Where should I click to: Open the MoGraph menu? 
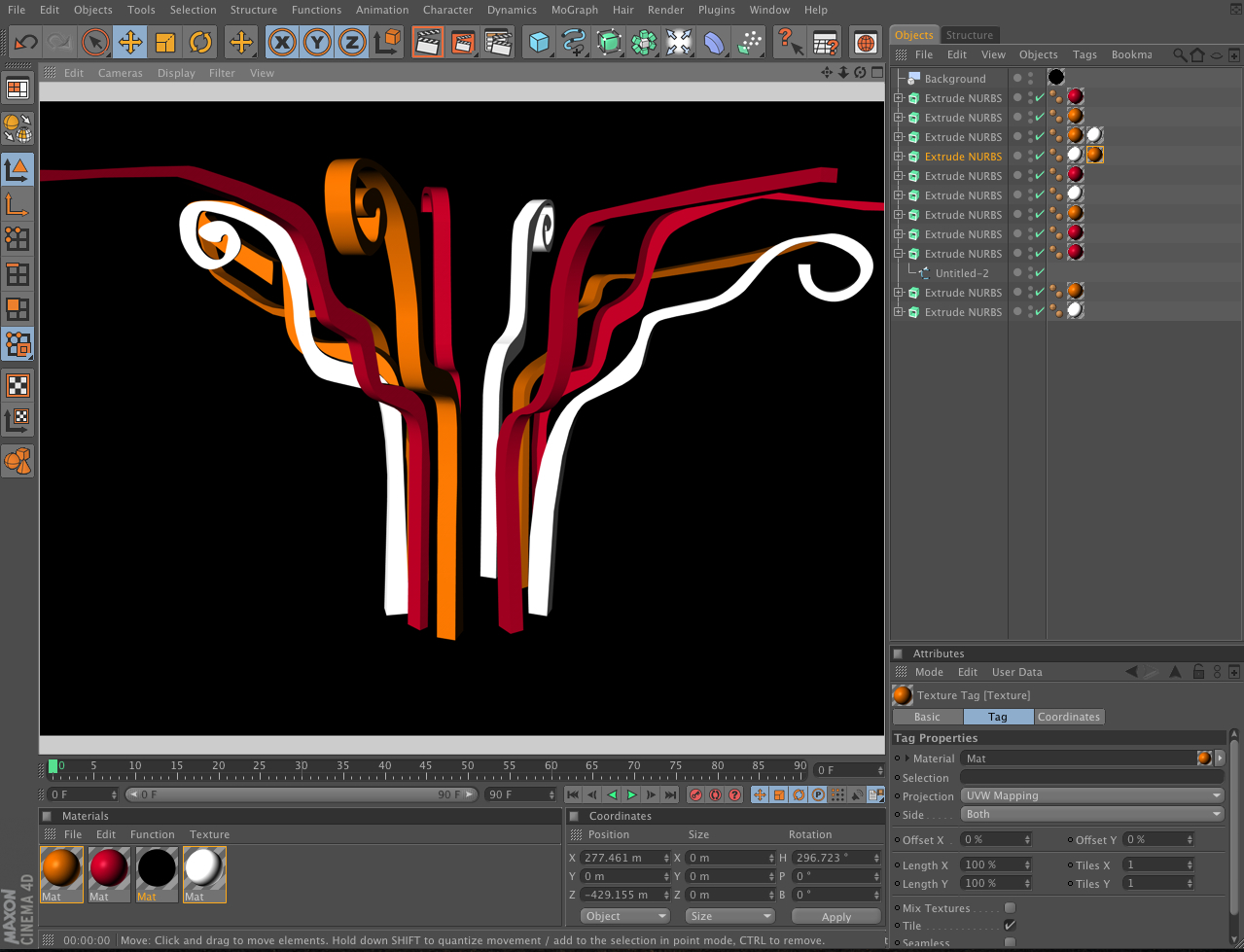(x=574, y=10)
